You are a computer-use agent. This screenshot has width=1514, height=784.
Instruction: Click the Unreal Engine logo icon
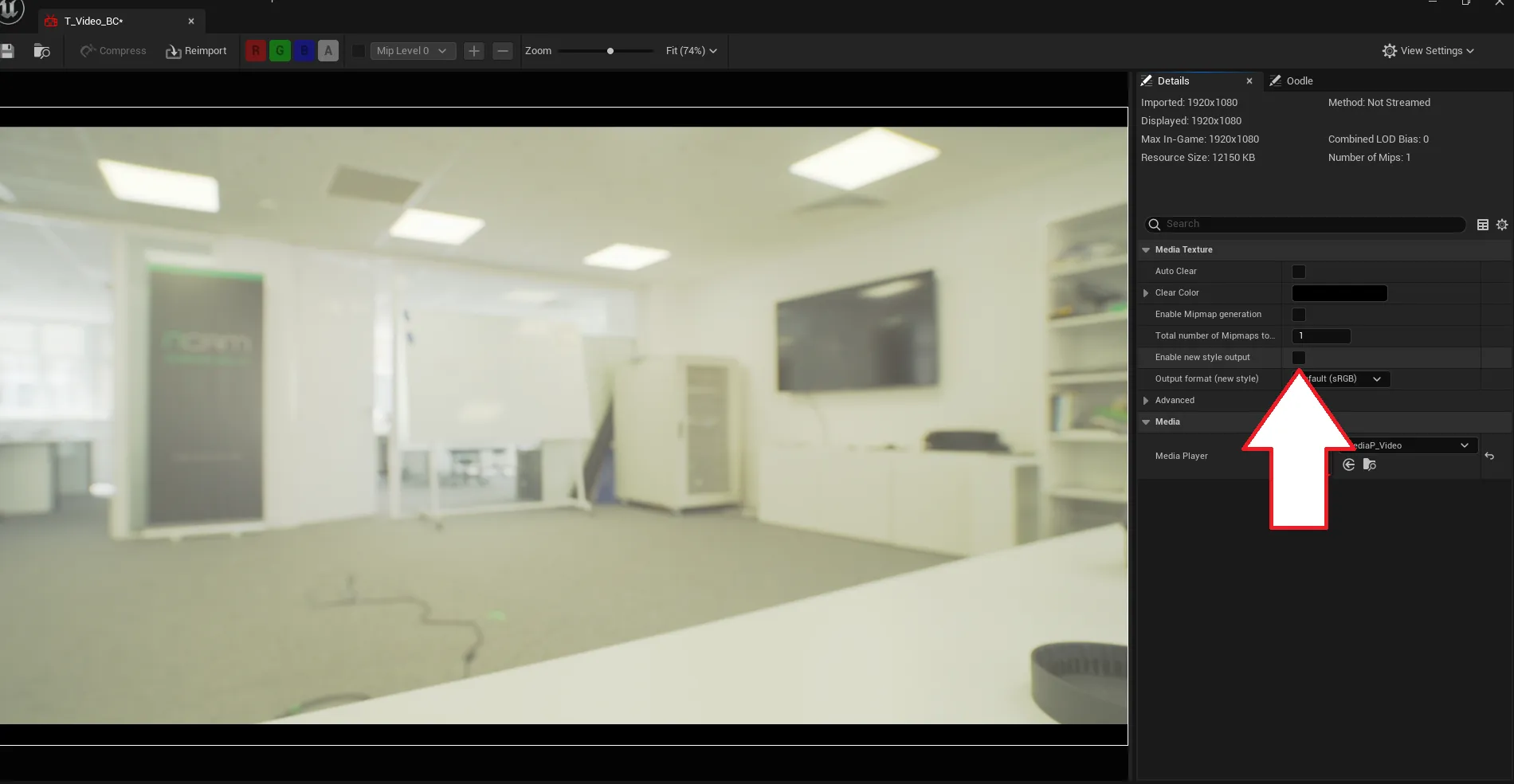pyautogui.click(x=10, y=10)
